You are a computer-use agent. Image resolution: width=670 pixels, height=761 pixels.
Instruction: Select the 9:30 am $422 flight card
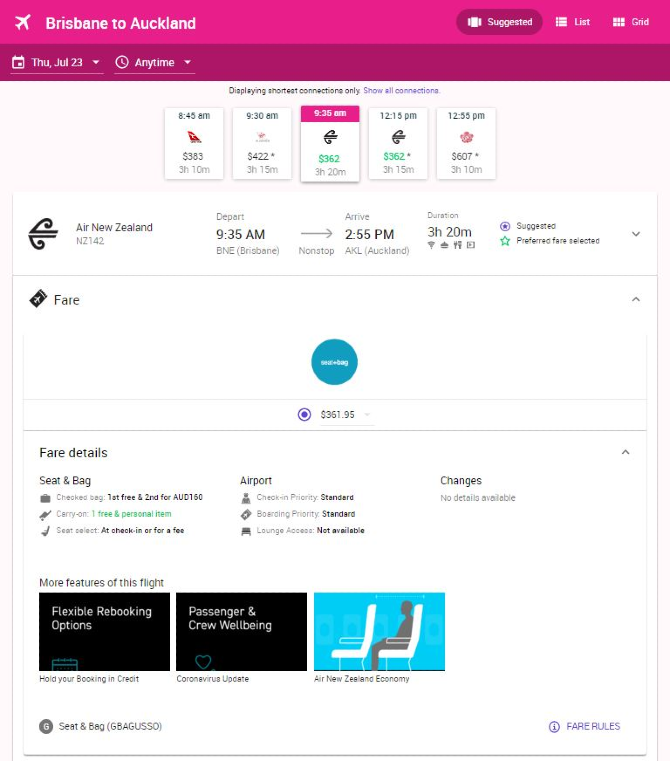point(262,143)
